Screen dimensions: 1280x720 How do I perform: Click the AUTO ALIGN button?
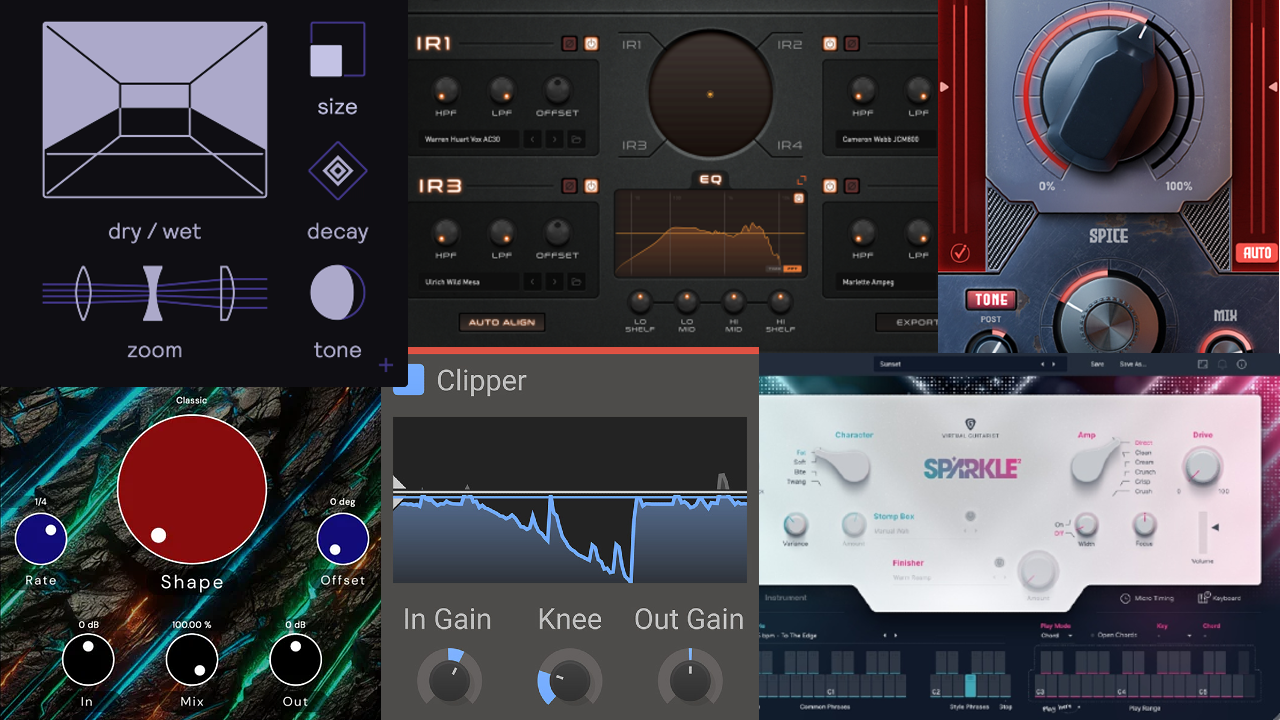[502, 322]
